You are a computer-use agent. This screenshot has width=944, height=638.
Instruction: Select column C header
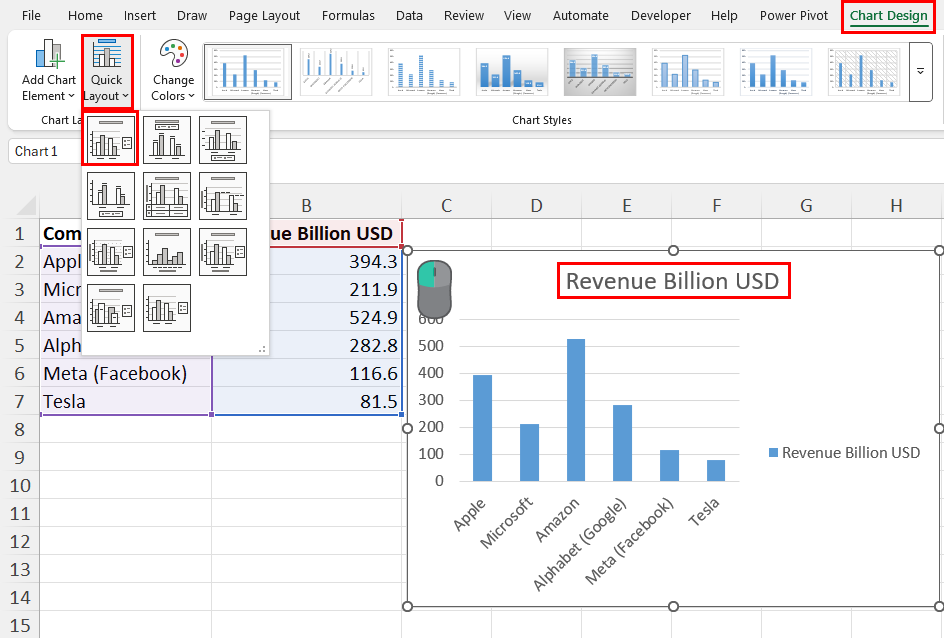446,206
